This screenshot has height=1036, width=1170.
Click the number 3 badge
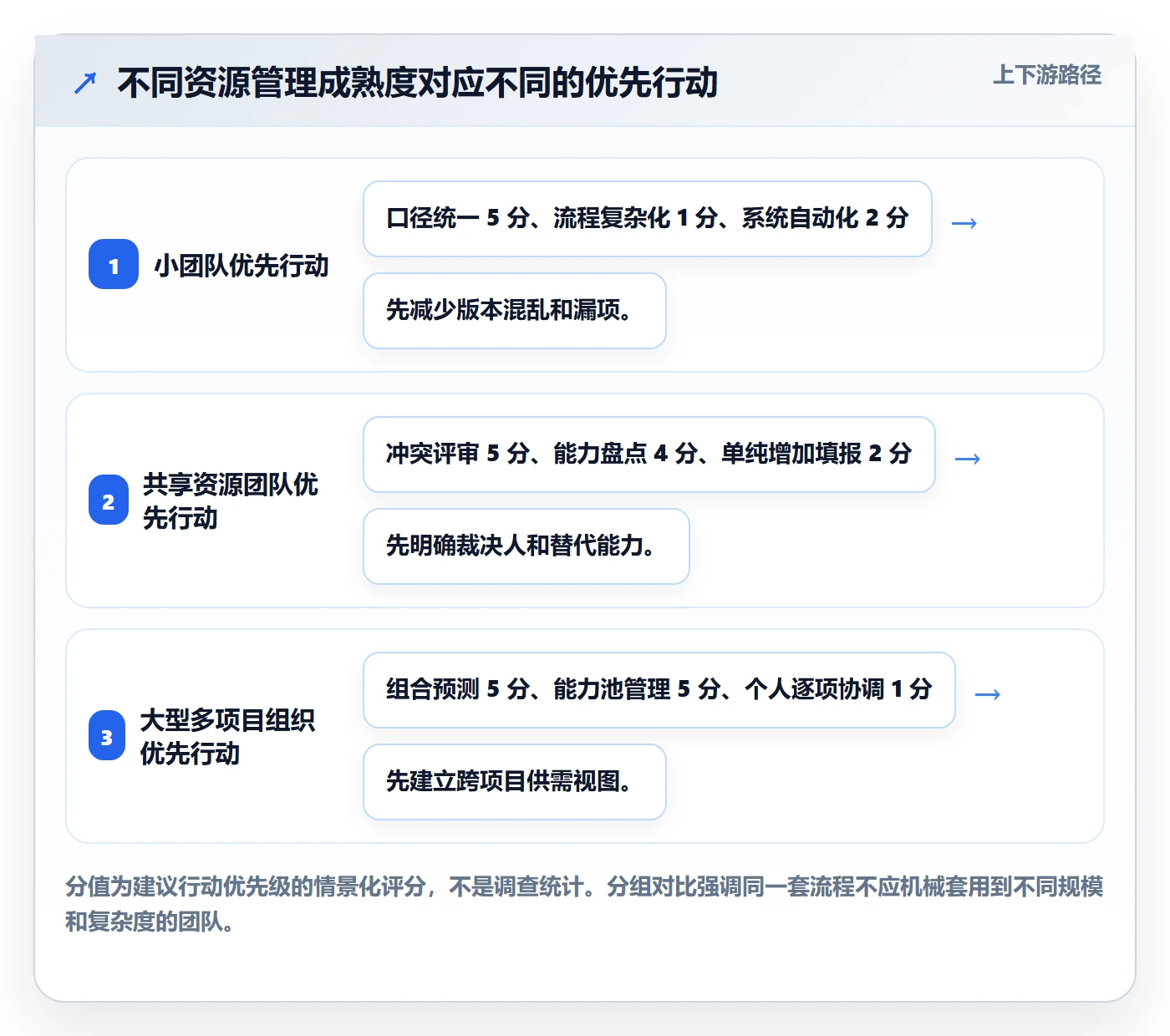[107, 736]
